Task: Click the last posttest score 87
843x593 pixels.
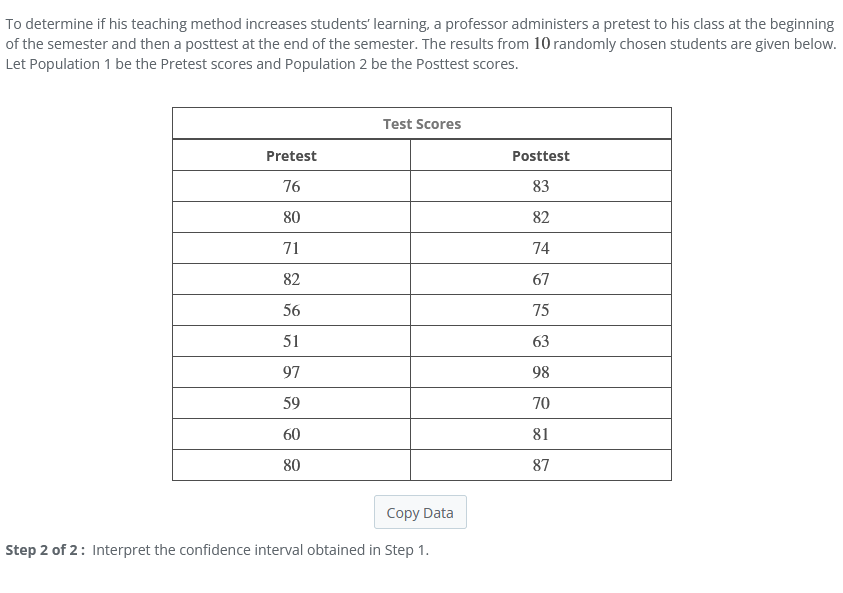Action: click(x=540, y=464)
